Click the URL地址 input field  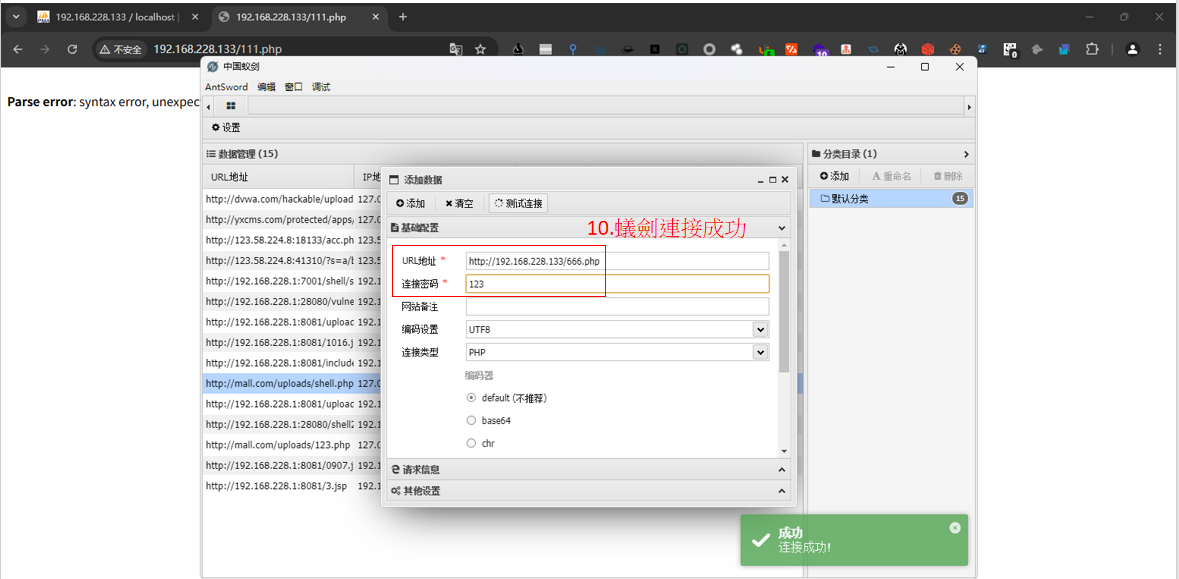[617, 261]
